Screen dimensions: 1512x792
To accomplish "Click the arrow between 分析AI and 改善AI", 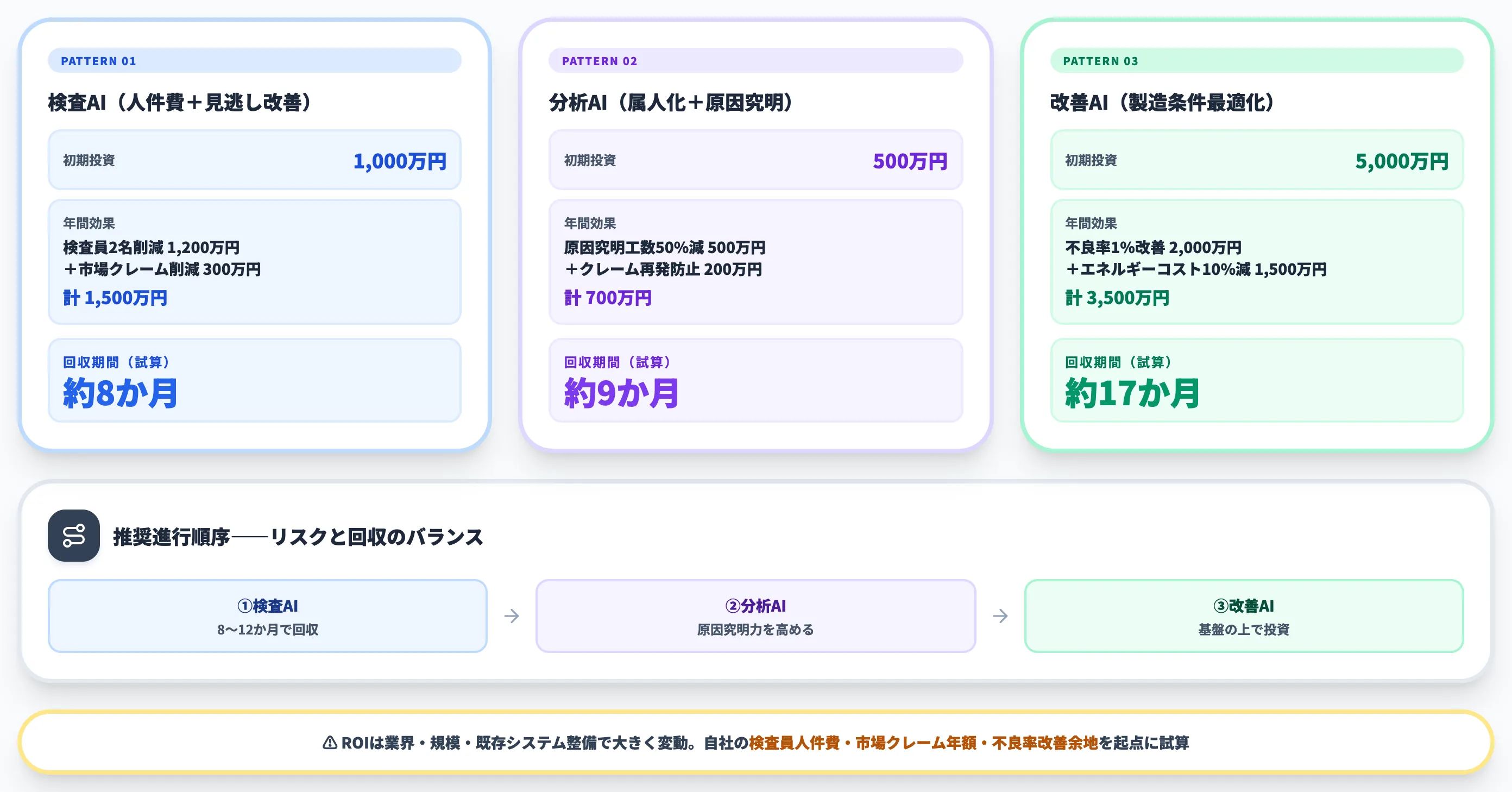I will pos(1000,616).
